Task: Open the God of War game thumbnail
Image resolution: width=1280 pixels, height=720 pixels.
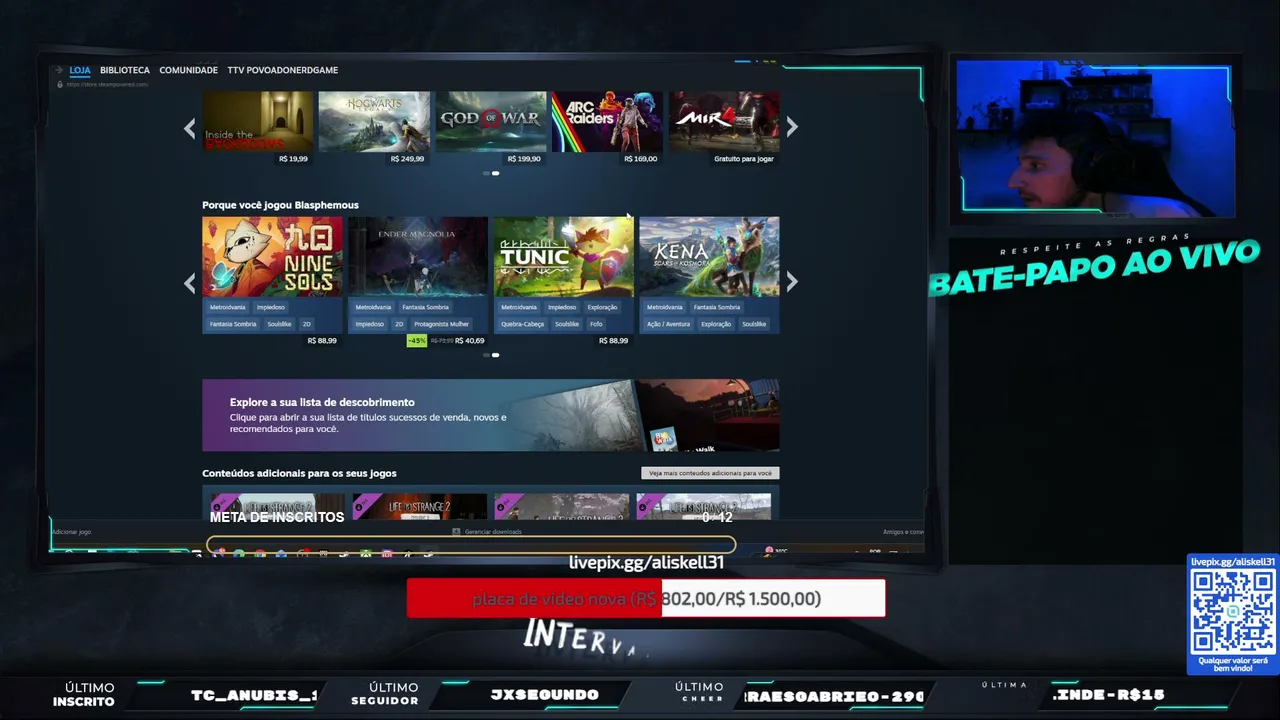Action: coord(491,122)
